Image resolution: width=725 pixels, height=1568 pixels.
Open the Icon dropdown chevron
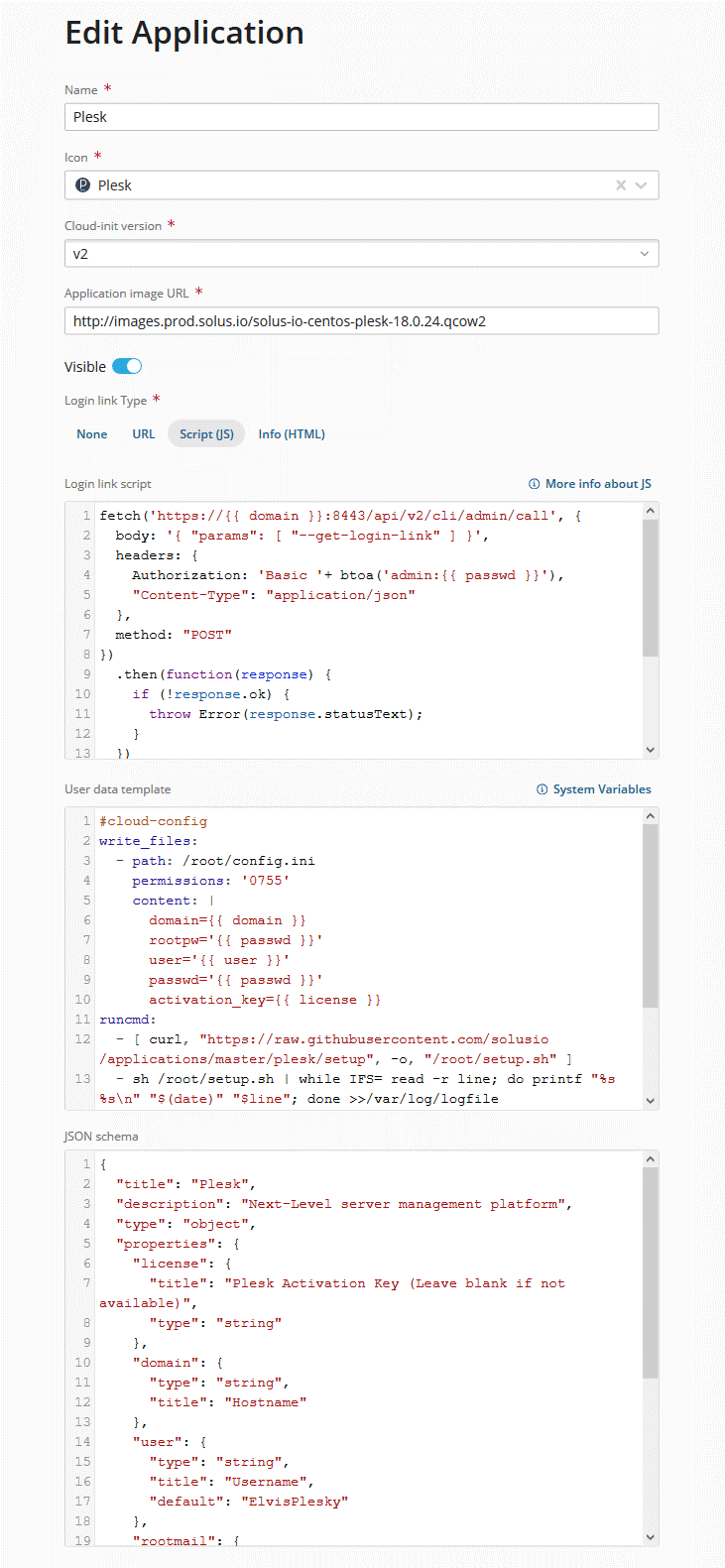pyautogui.click(x=642, y=185)
